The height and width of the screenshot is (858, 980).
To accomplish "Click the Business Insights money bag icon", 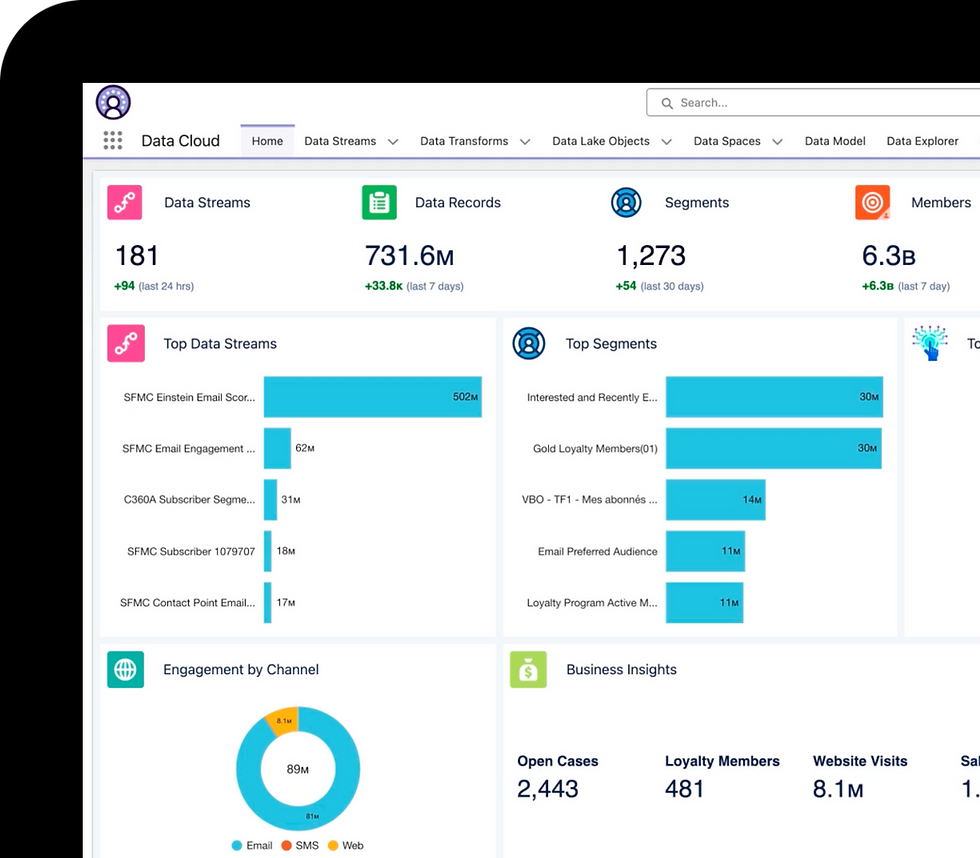I will click(x=528, y=669).
